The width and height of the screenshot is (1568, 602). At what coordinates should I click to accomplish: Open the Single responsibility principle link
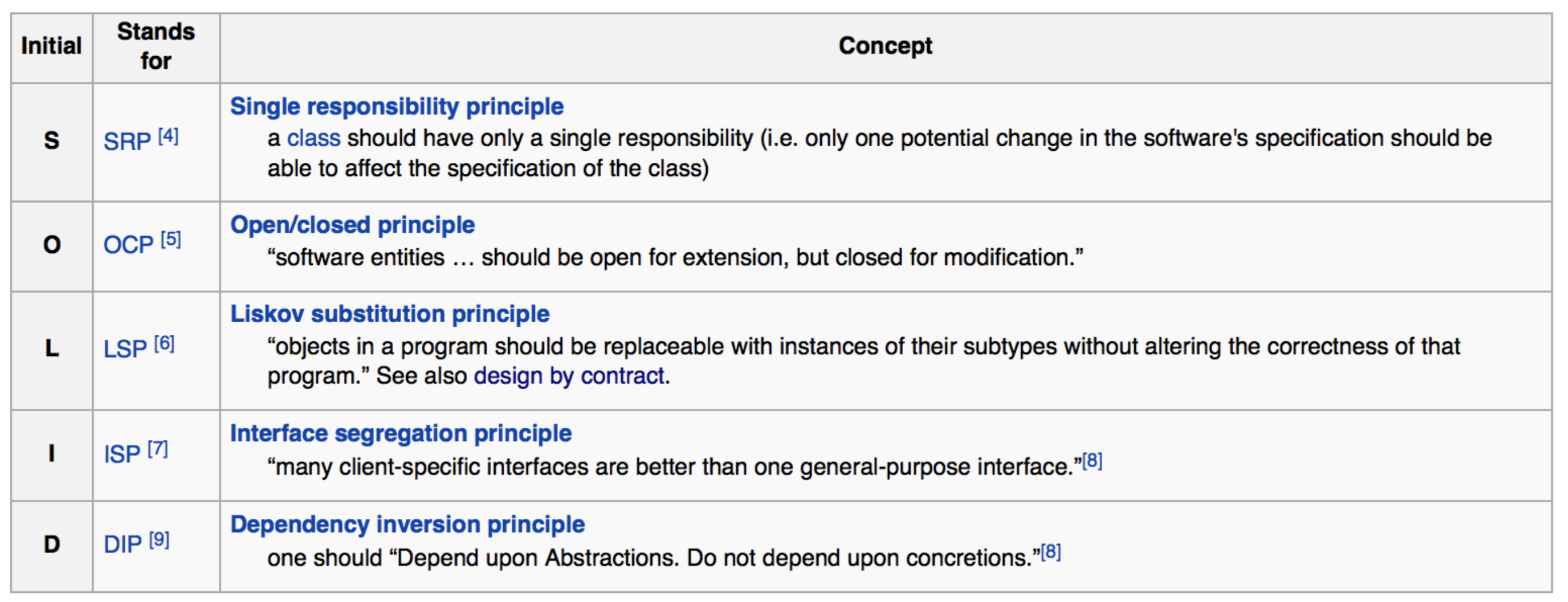point(396,107)
